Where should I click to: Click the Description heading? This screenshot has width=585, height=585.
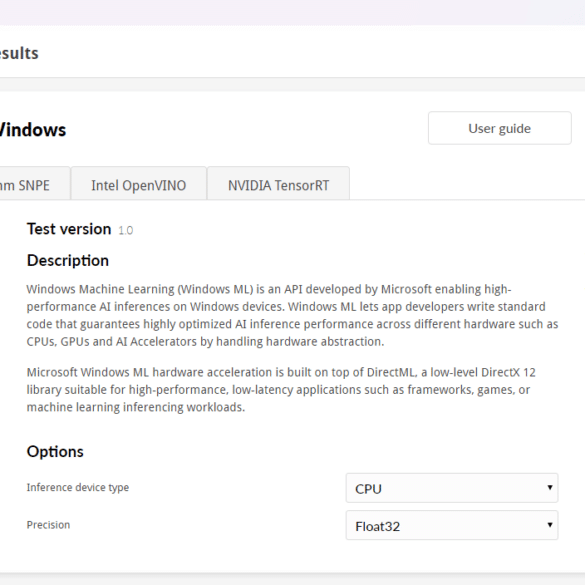[x=68, y=260]
